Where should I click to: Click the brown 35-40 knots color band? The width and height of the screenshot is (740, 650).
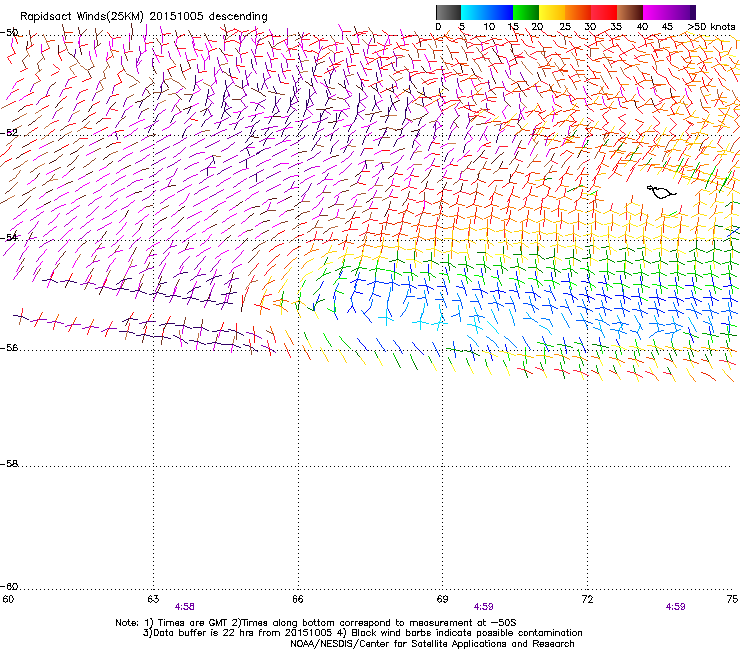point(630,12)
